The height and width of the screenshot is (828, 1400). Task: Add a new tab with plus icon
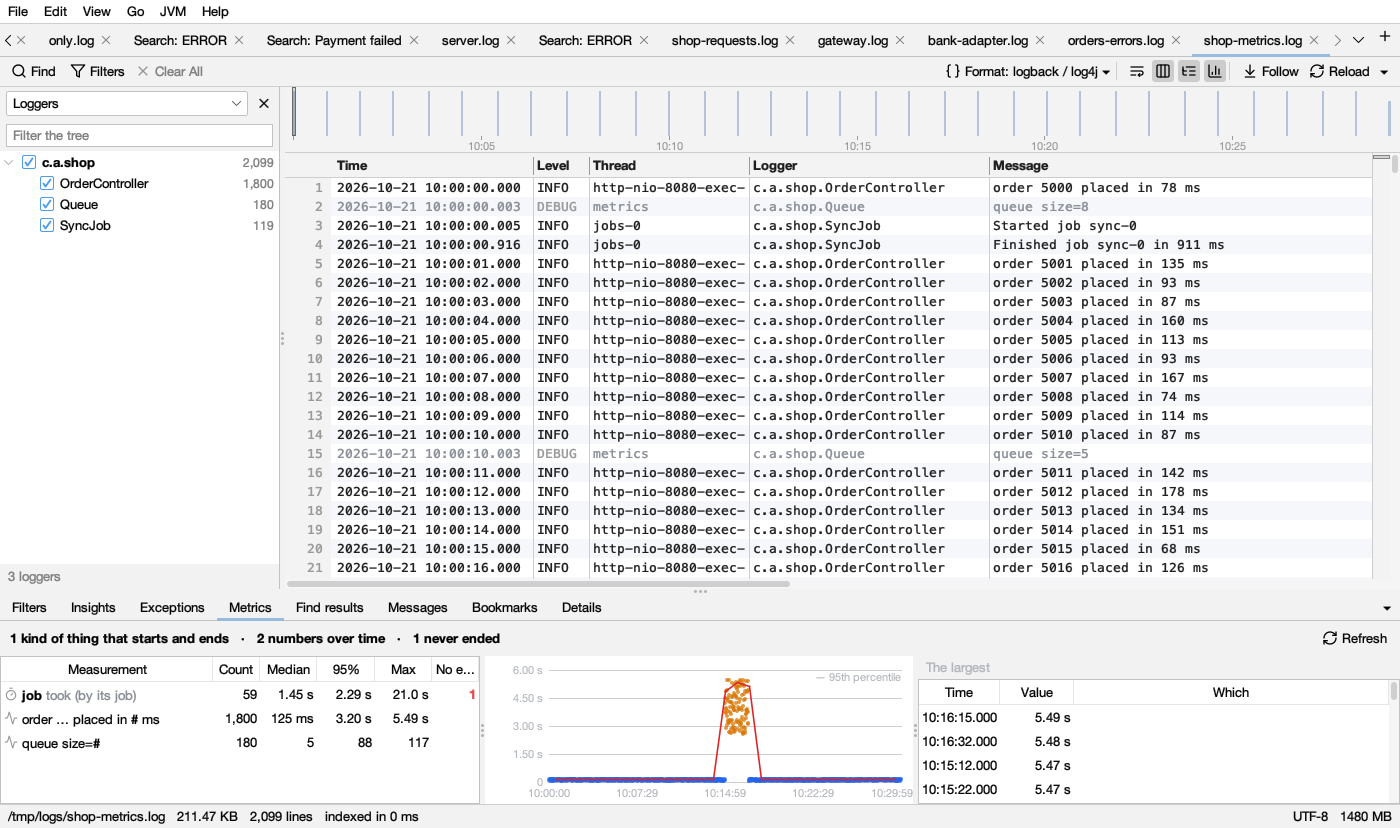click(x=1385, y=37)
